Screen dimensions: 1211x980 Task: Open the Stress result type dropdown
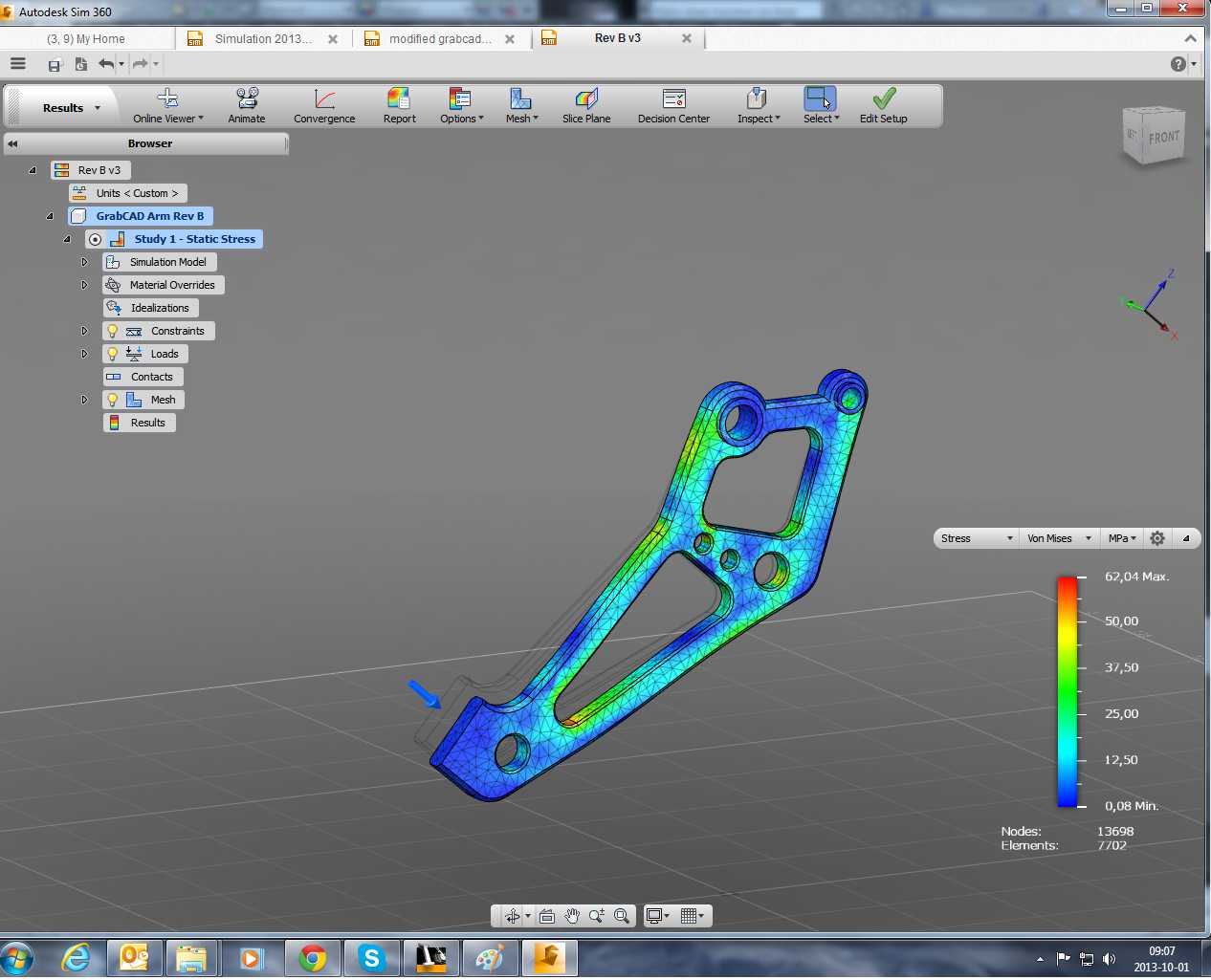pos(976,538)
